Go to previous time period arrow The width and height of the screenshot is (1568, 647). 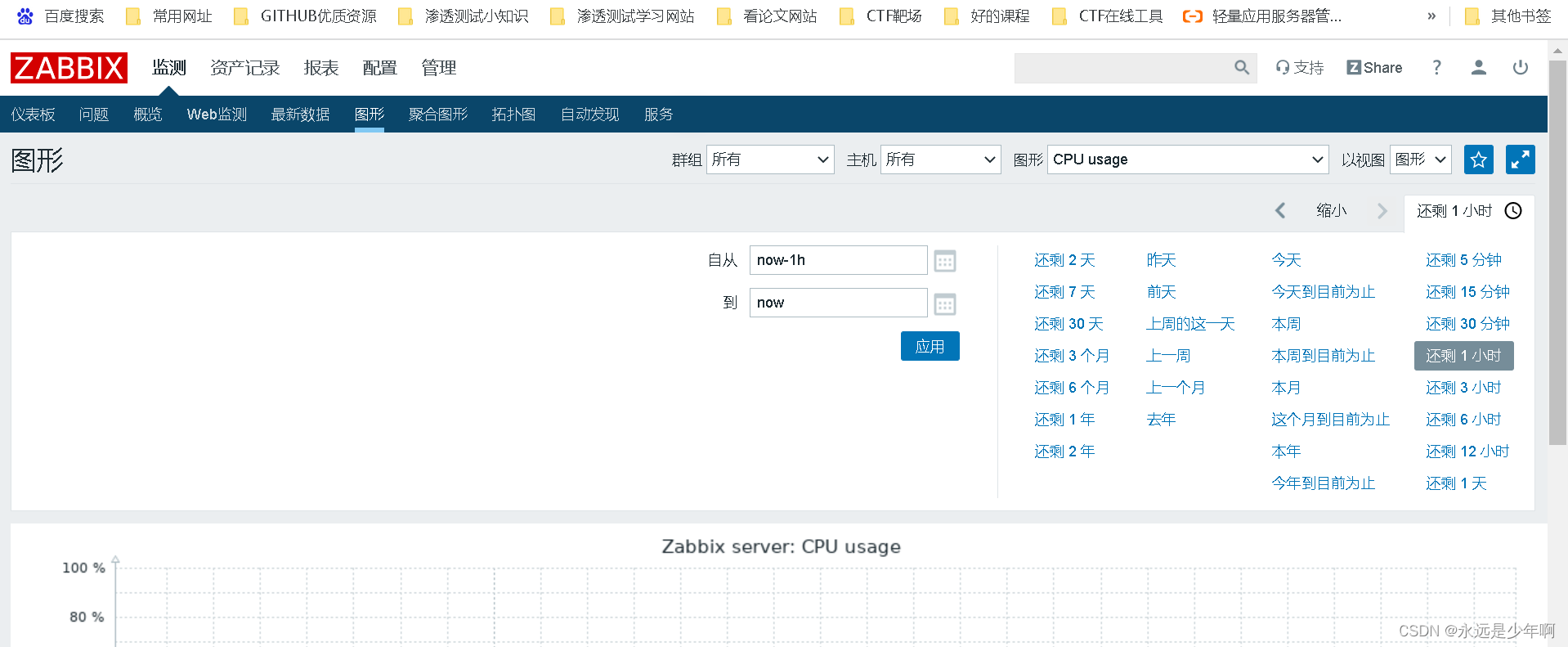pyautogui.click(x=1280, y=211)
